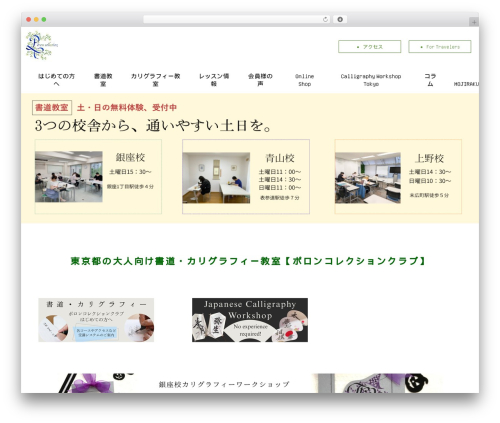
Task: Click 土曜日15:30〜 in 銀座校 card
Action: (x=130, y=172)
